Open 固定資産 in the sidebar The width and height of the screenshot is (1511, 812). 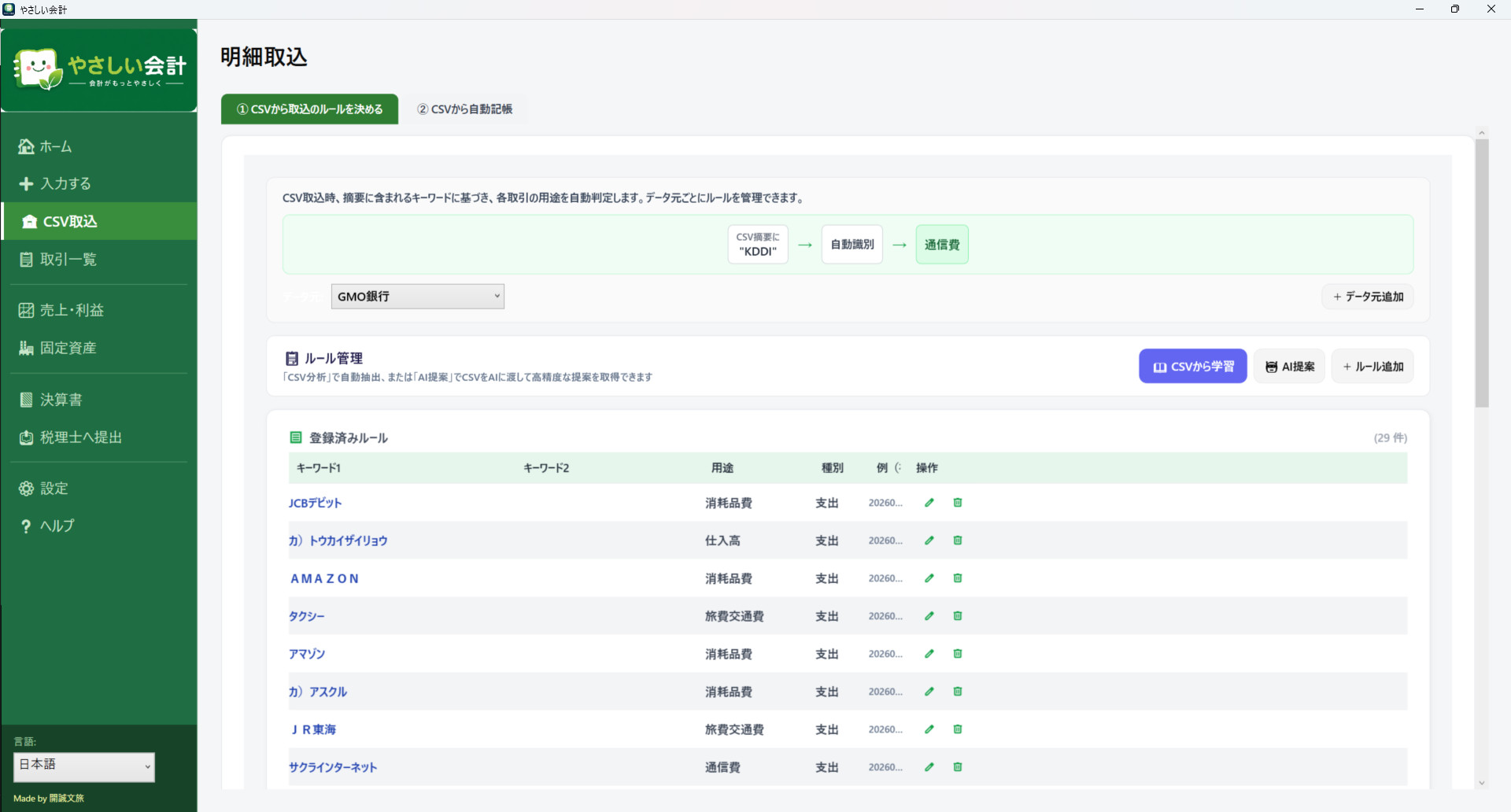click(x=99, y=348)
